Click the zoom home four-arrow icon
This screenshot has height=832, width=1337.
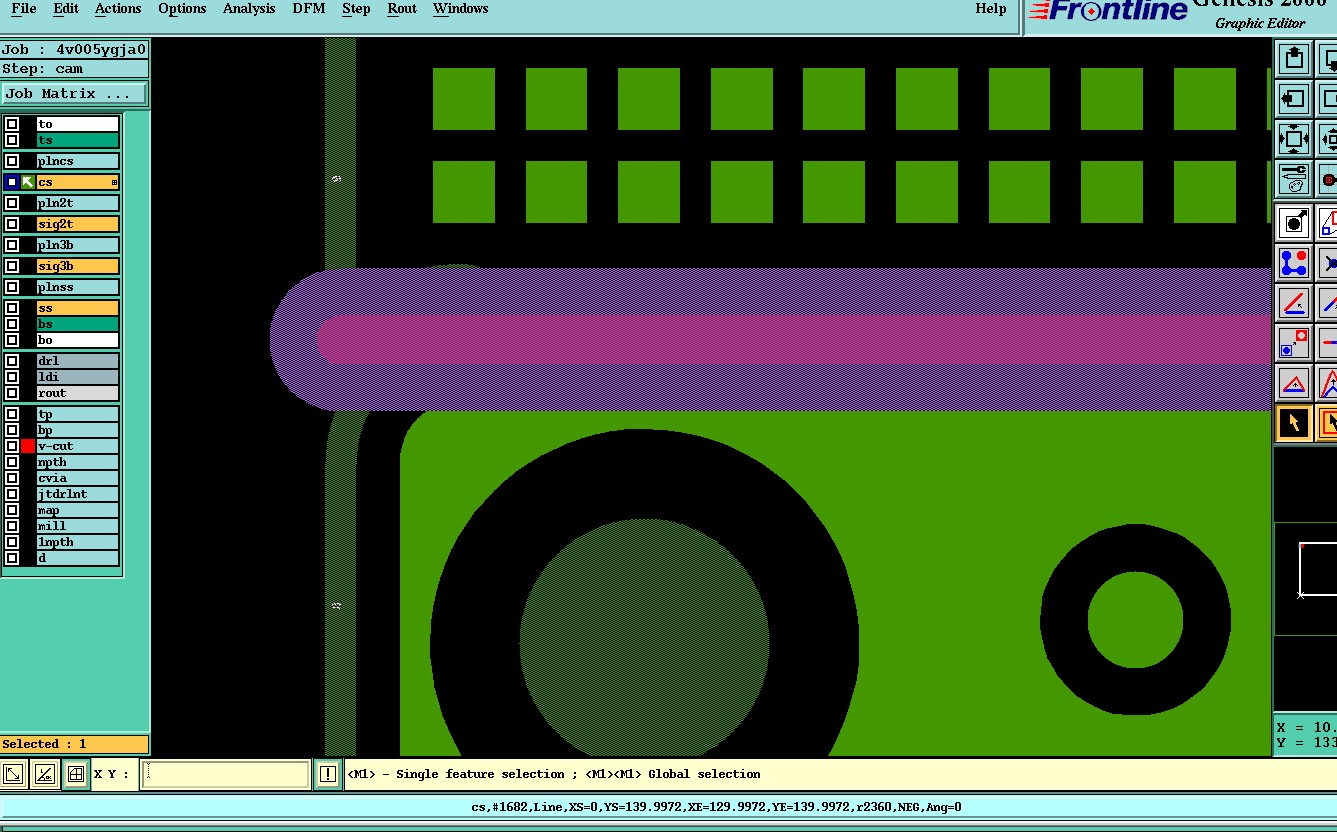(1294, 139)
